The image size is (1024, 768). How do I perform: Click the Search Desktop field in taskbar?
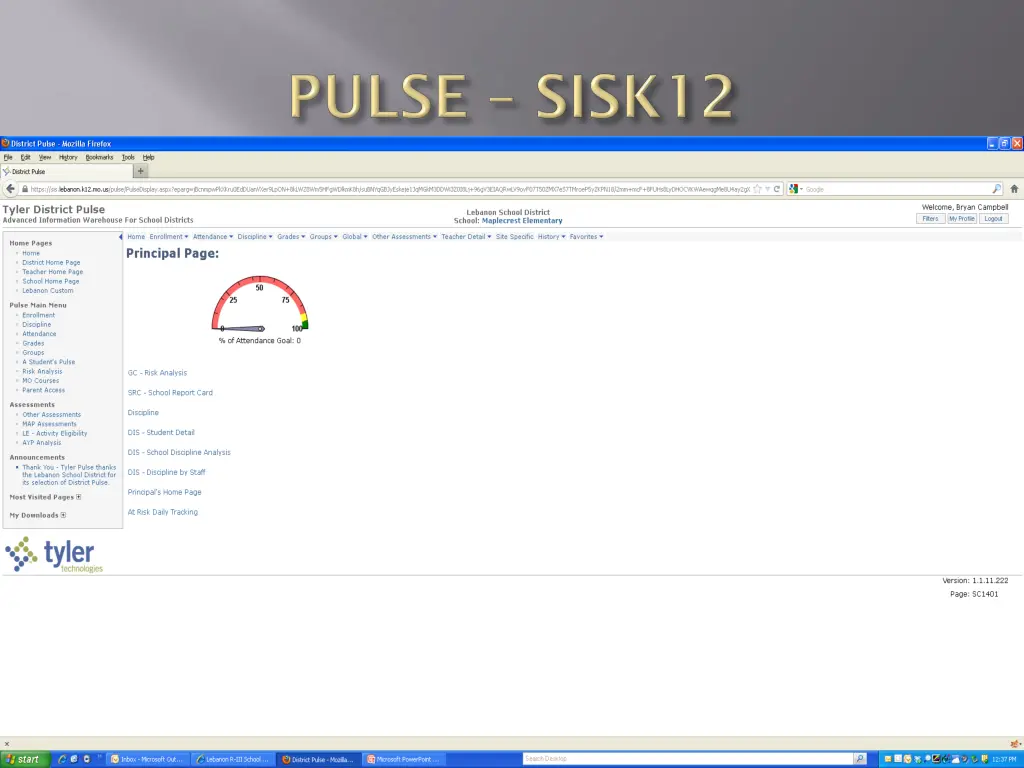689,759
